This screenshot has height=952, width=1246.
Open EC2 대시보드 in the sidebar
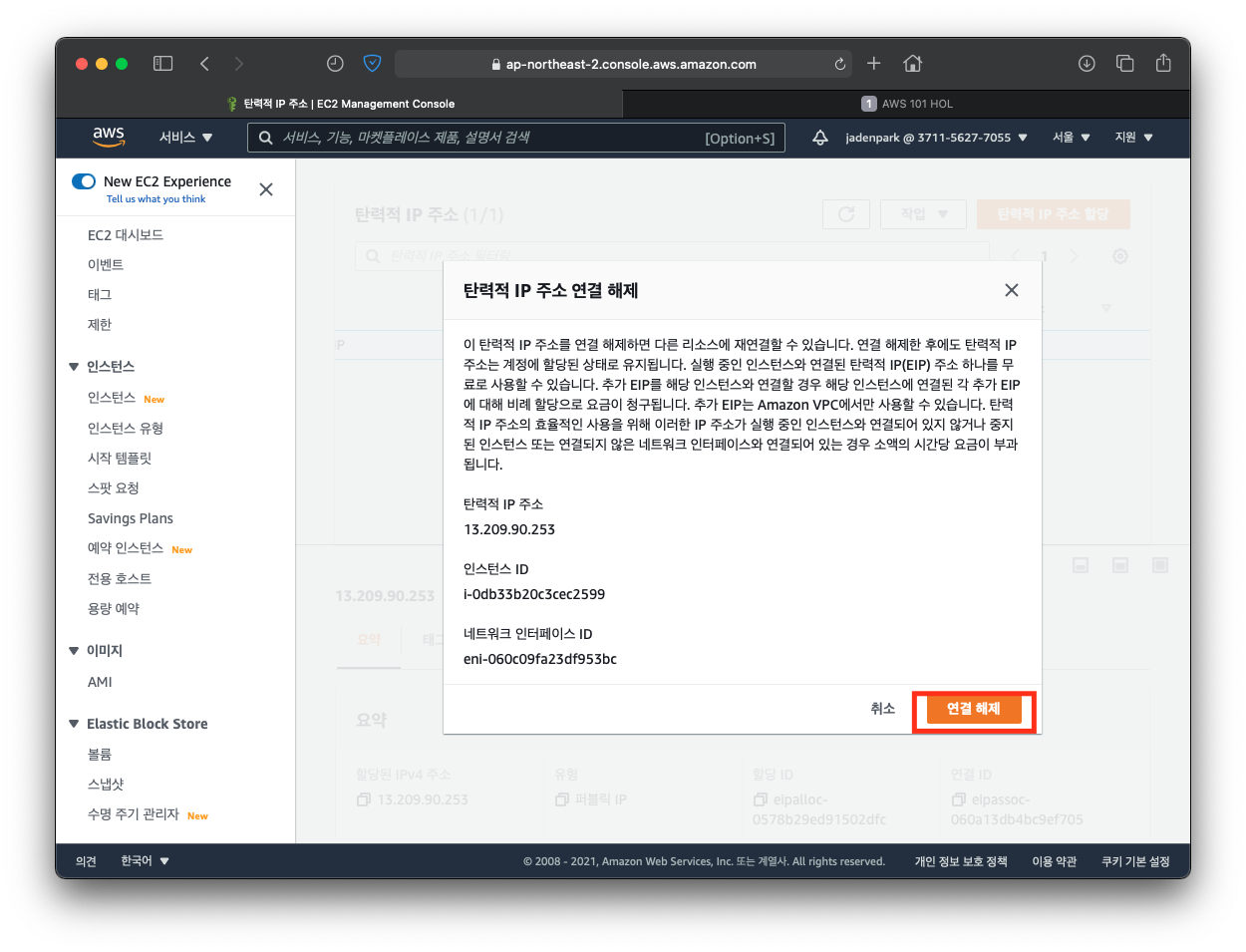pos(126,235)
